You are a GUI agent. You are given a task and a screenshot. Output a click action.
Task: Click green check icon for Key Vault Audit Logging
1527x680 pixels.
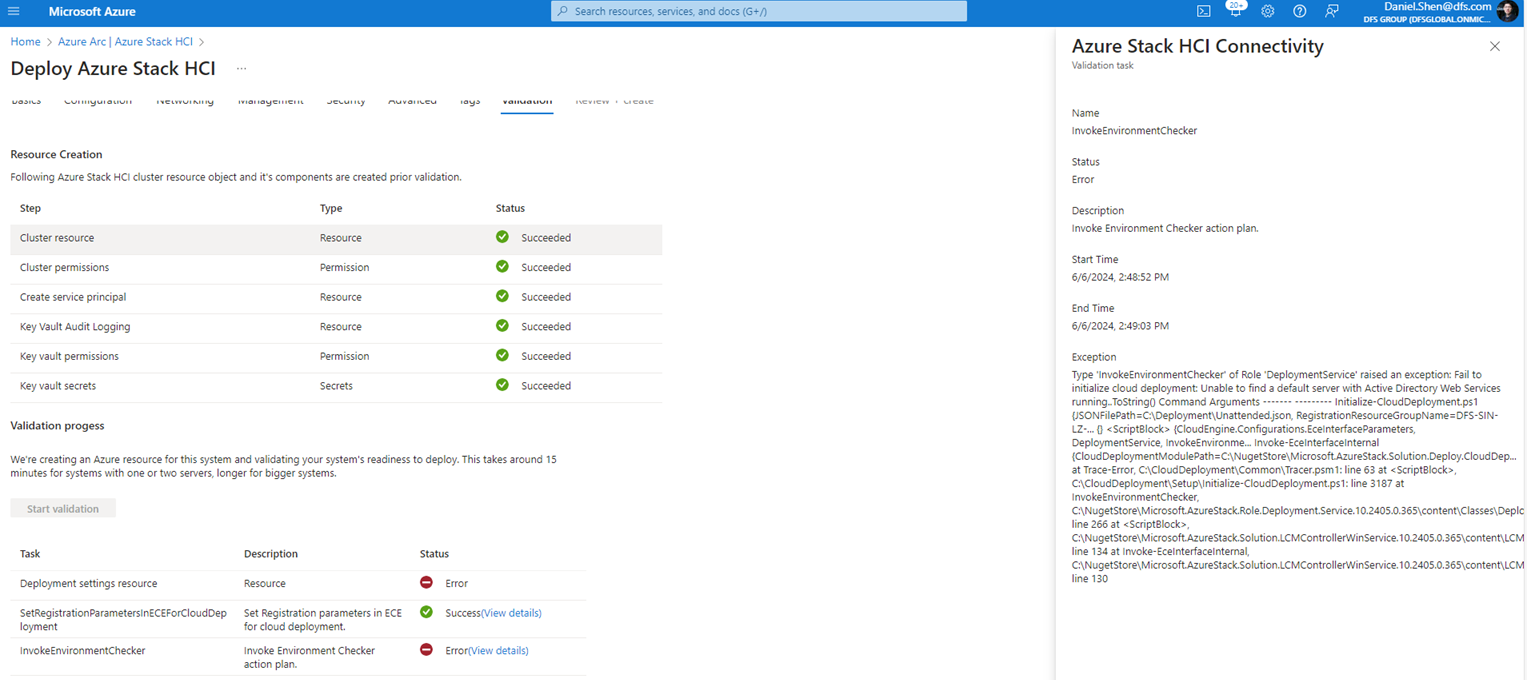point(502,326)
